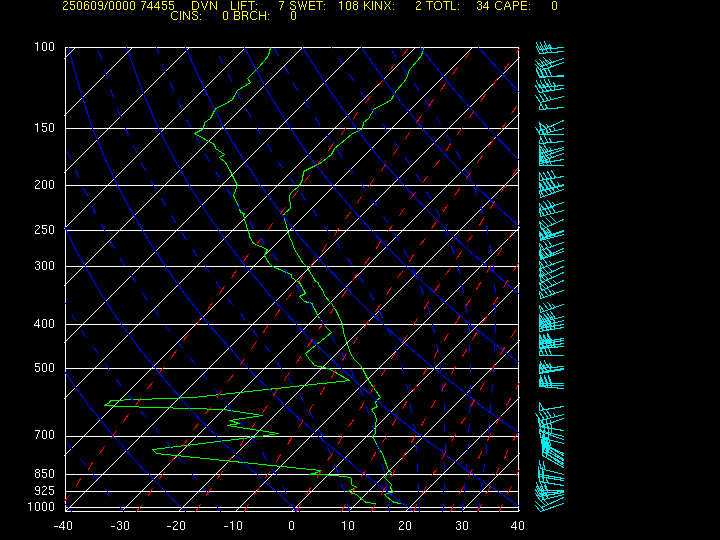Click the positive 10 temperature axis label
Viewport: 720px width, 540px height.
point(348,526)
